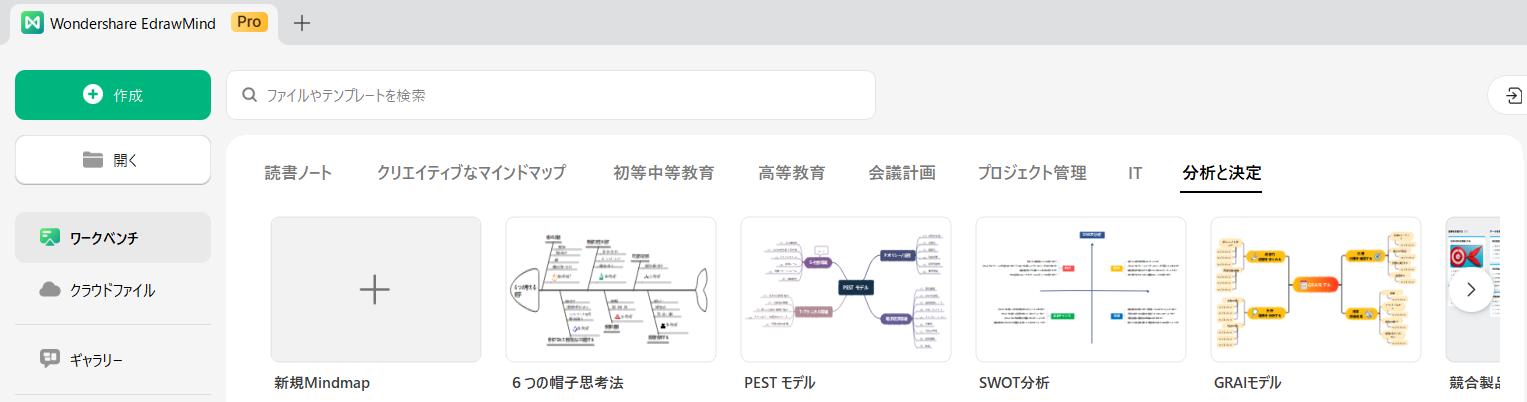Screen dimensions: 1527x402
Task: Click the ワークベンチ workbench icon
Action: pyautogui.click(x=50, y=238)
